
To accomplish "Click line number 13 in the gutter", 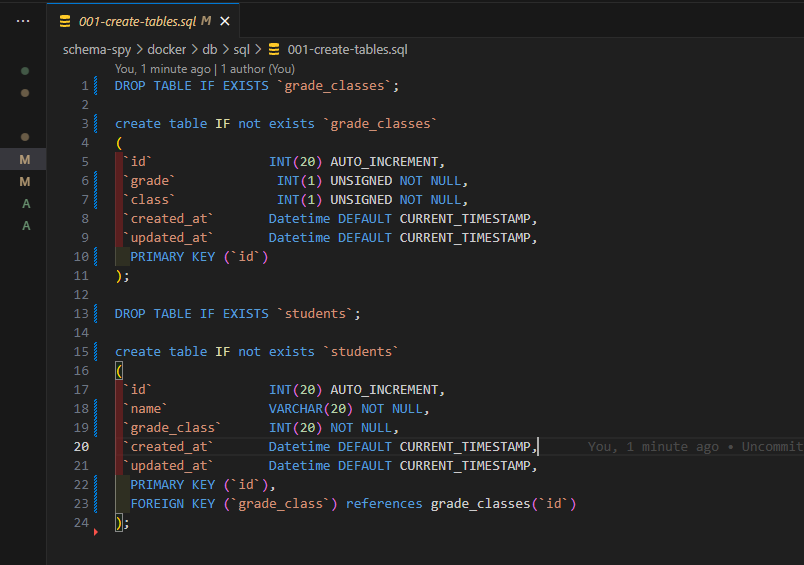I will click(81, 313).
